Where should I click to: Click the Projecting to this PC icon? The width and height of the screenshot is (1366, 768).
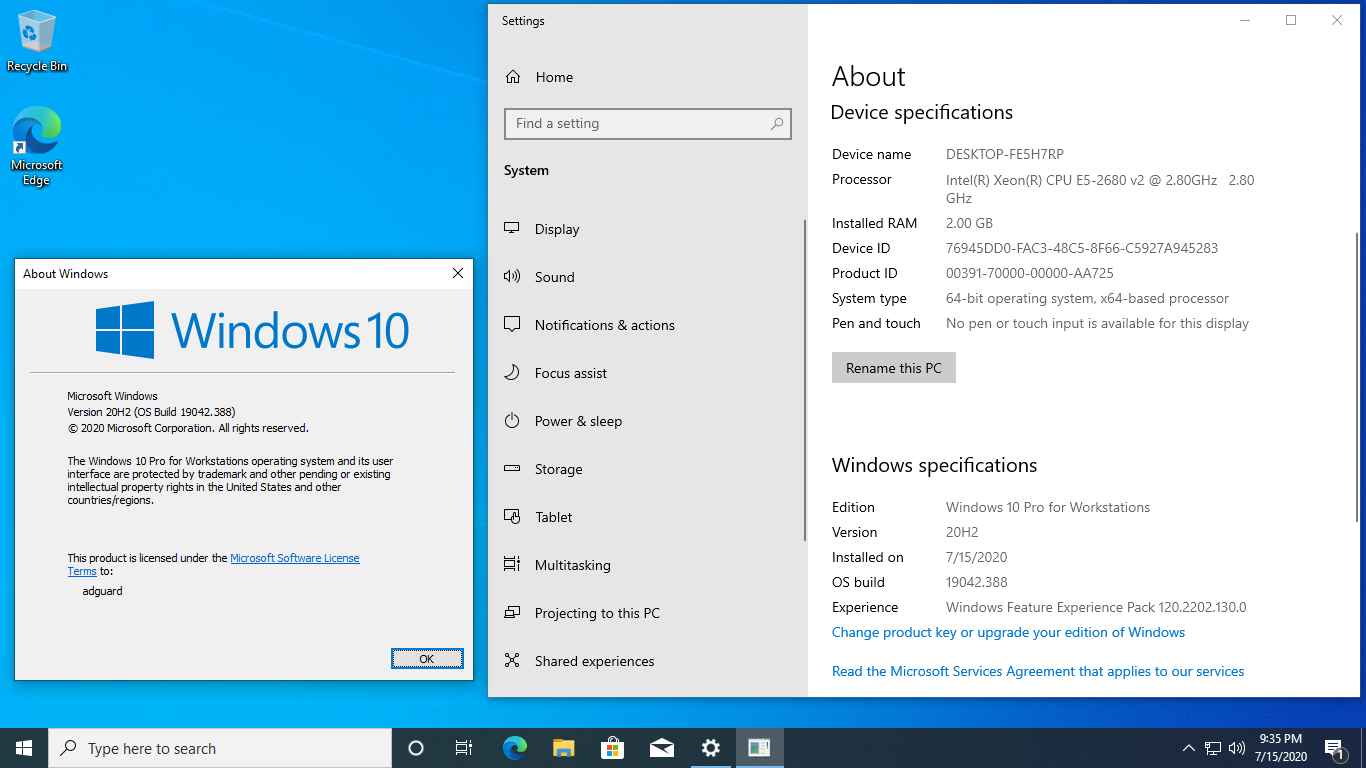coord(512,613)
